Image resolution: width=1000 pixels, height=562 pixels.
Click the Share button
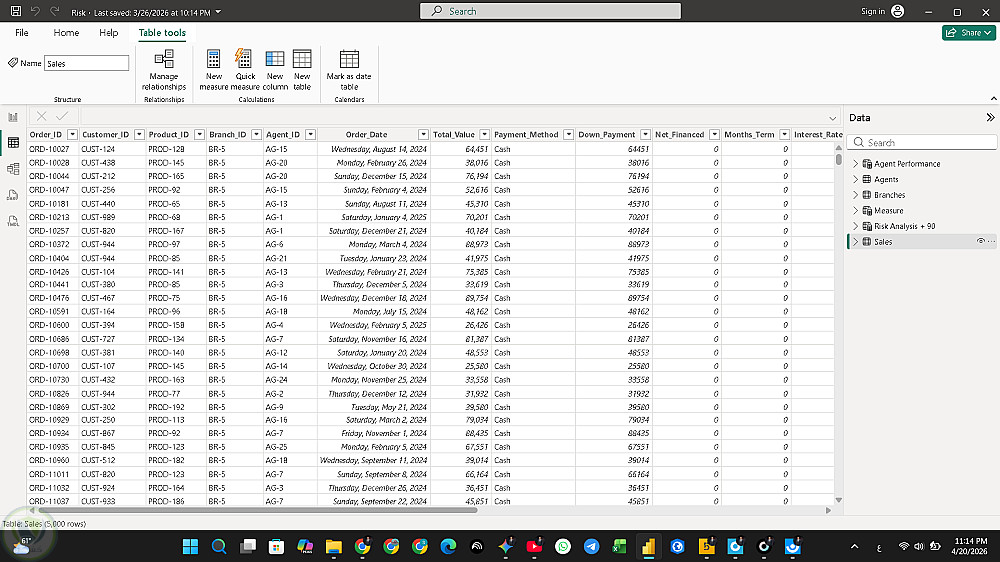coord(969,33)
